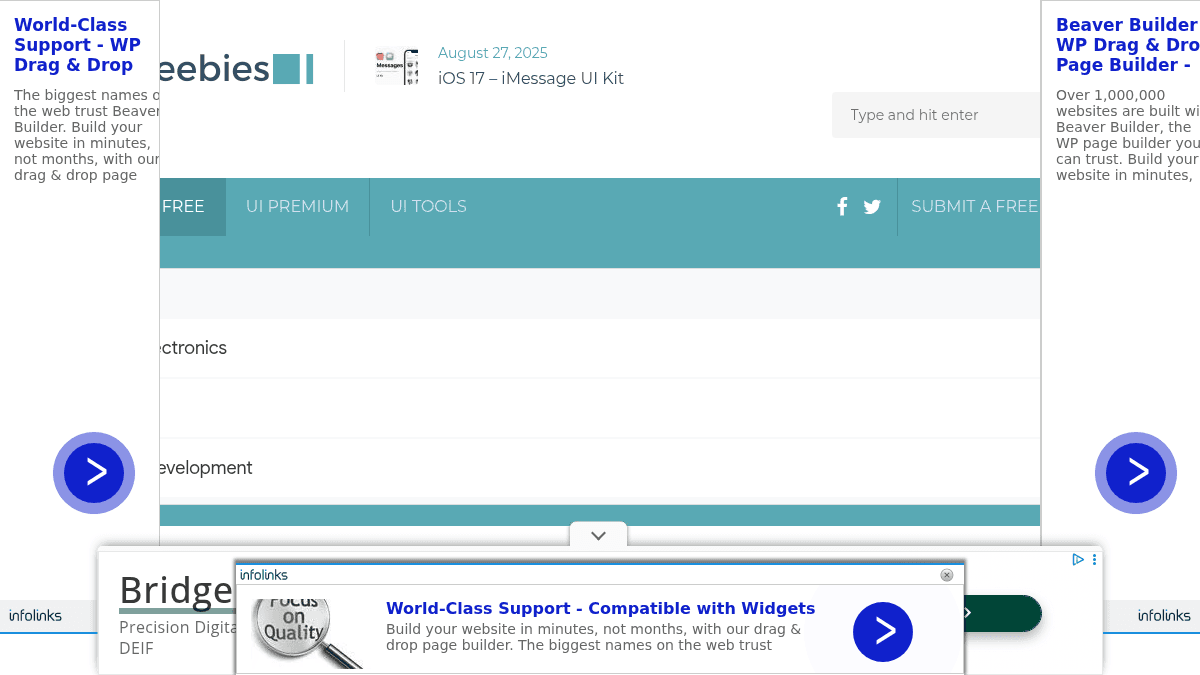Open the ad options three-dot menu
The width and height of the screenshot is (1200, 675).
click(1095, 560)
